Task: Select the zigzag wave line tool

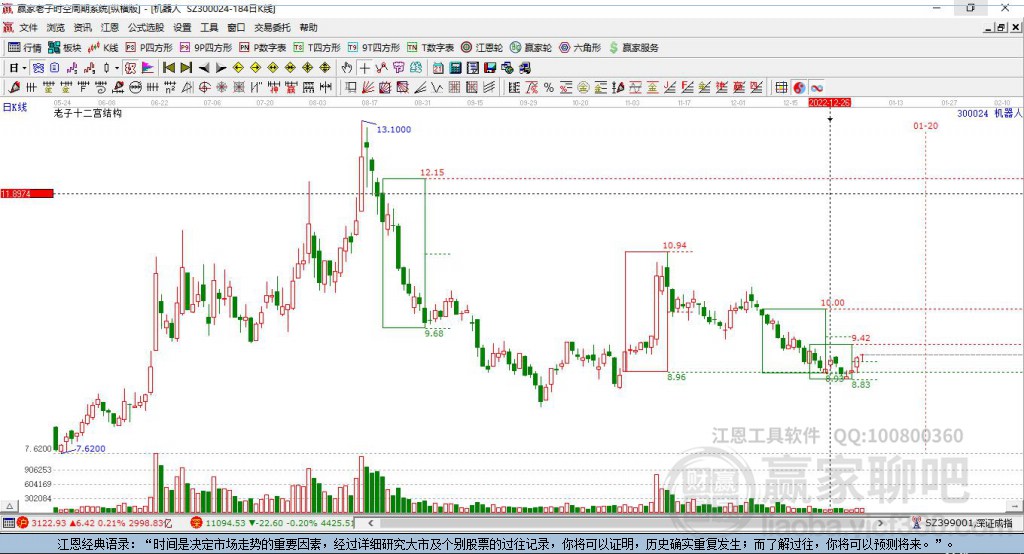Action: click(x=436, y=88)
